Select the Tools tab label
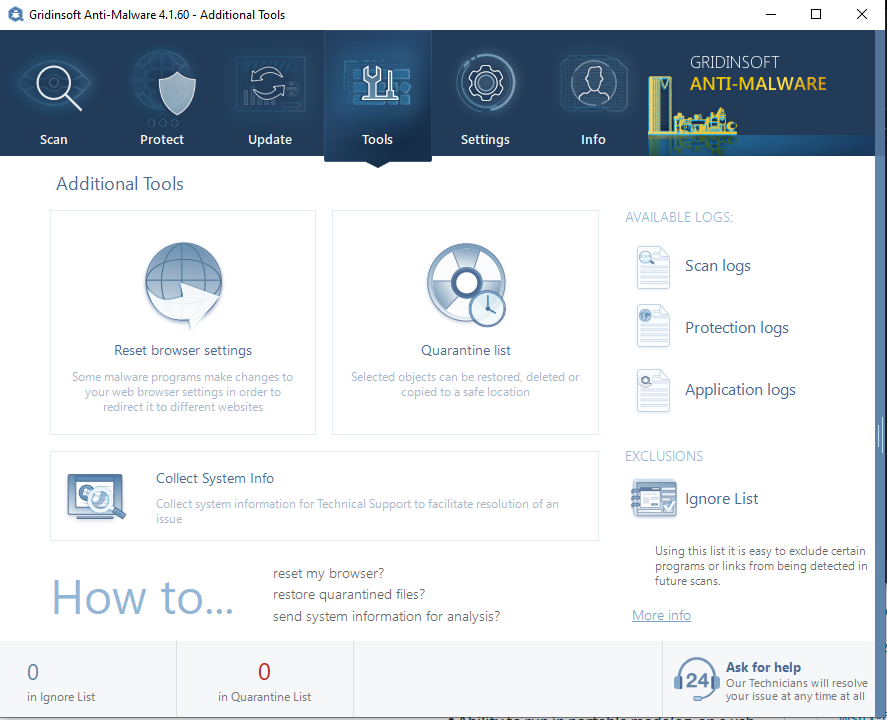Image resolution: width=887 pixels, height=720 pixels. click(377, 140)
